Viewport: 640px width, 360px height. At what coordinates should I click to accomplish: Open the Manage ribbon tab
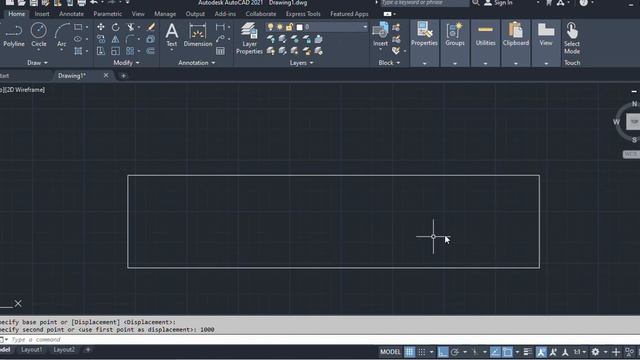(165, 14)
